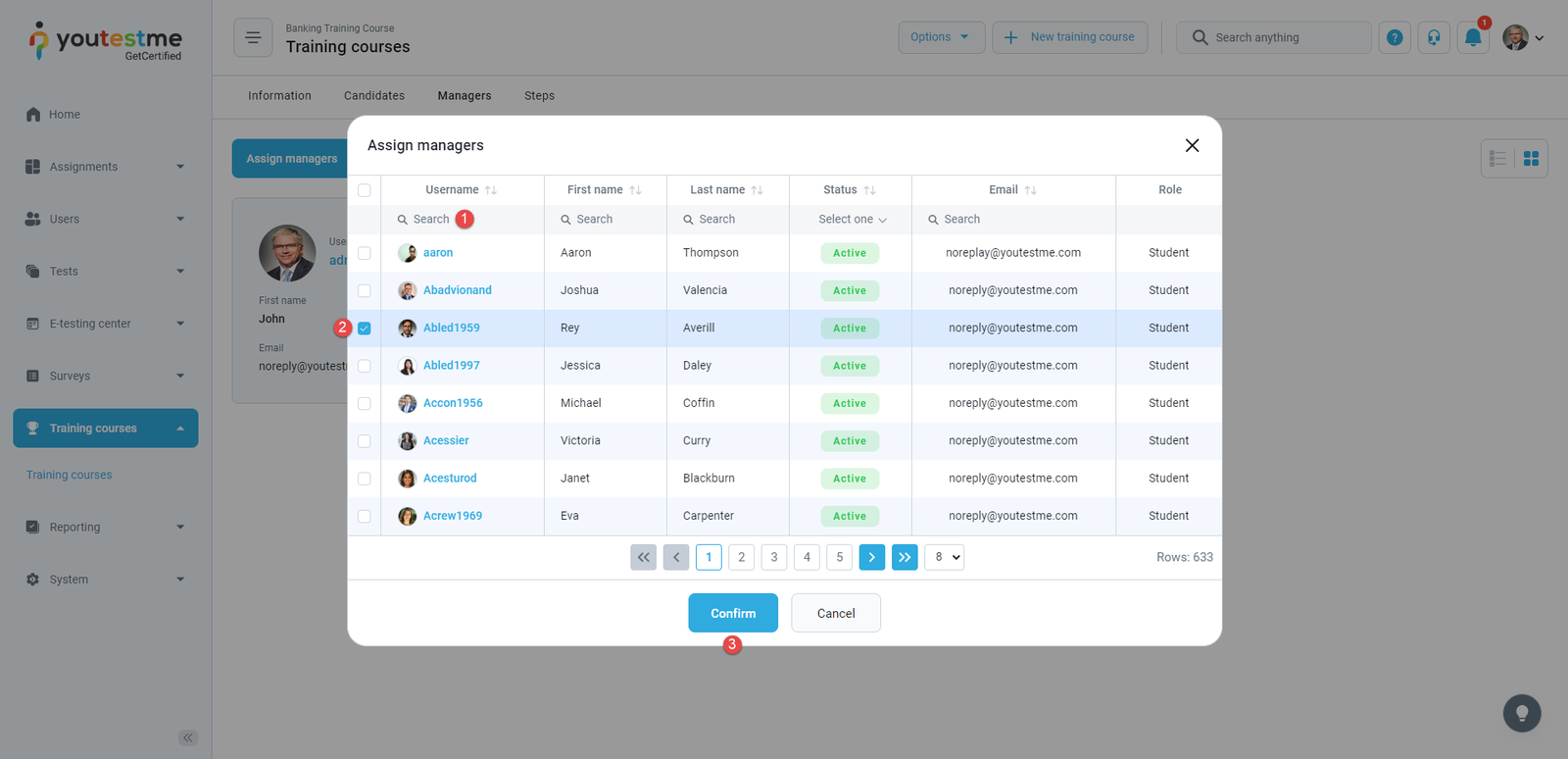Open the Steps tab

coord(539,96)
